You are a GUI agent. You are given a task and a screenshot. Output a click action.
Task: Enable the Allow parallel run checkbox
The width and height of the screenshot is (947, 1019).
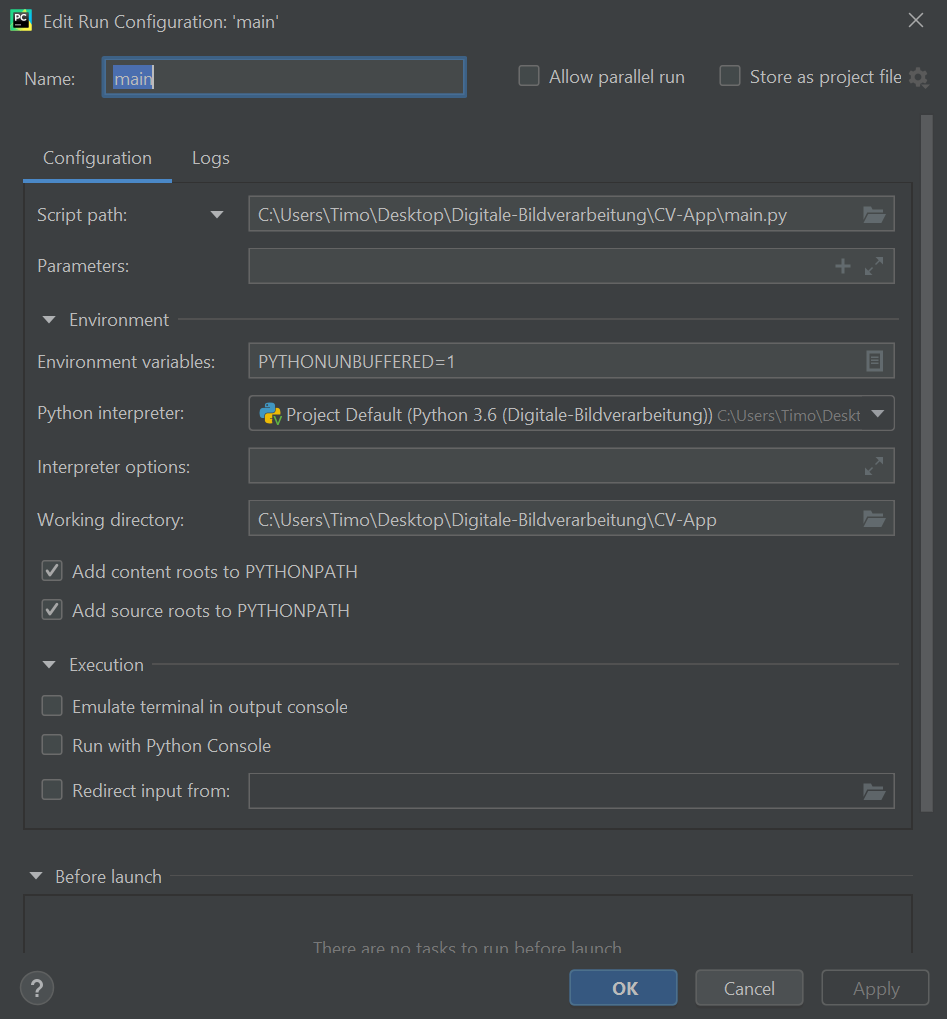click(529, 76)
